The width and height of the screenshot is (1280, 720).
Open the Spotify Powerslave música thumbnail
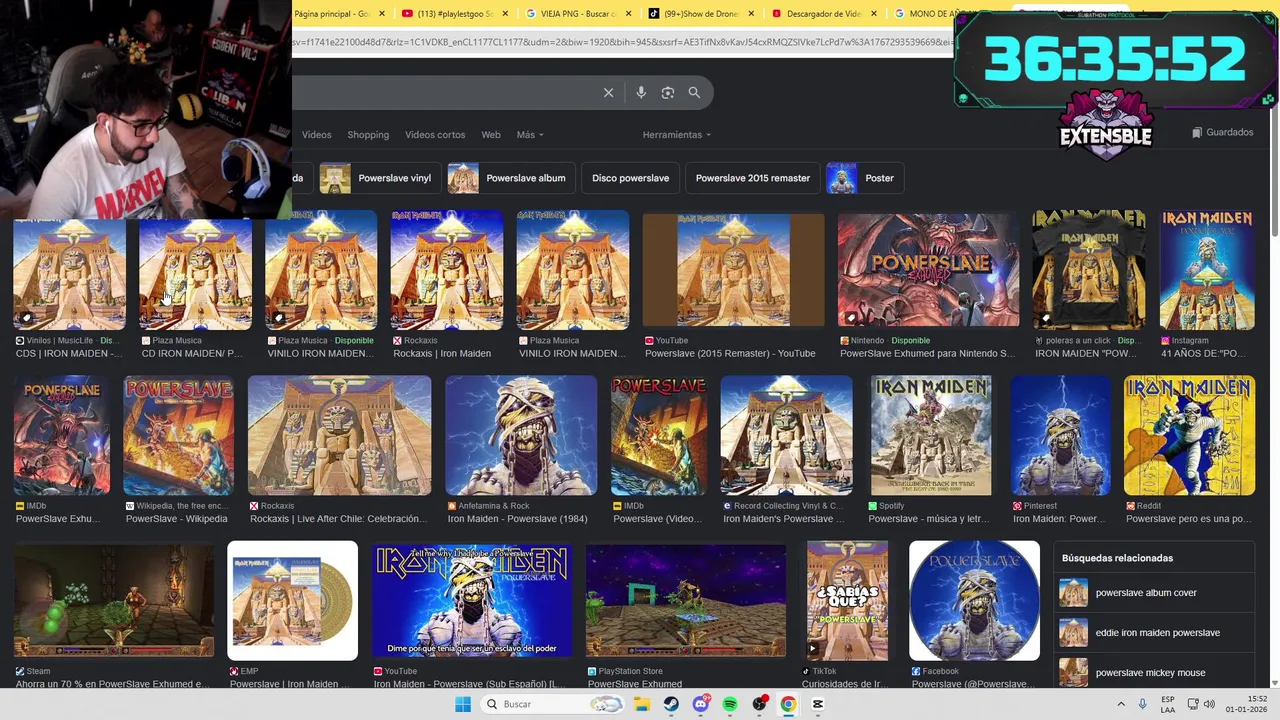(x=931, y=436)
